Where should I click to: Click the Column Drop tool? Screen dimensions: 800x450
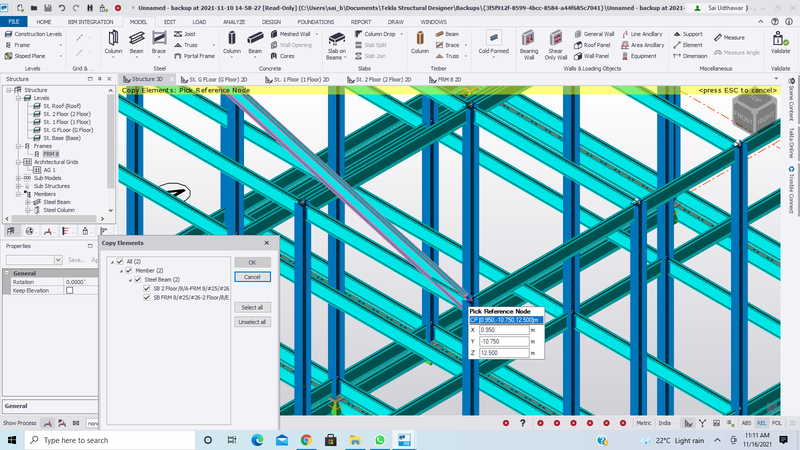click(376, 34)
